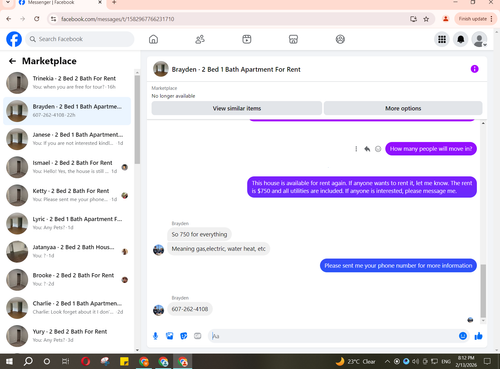Reply to the 'How many people will move in?' message

coord(367,149)
